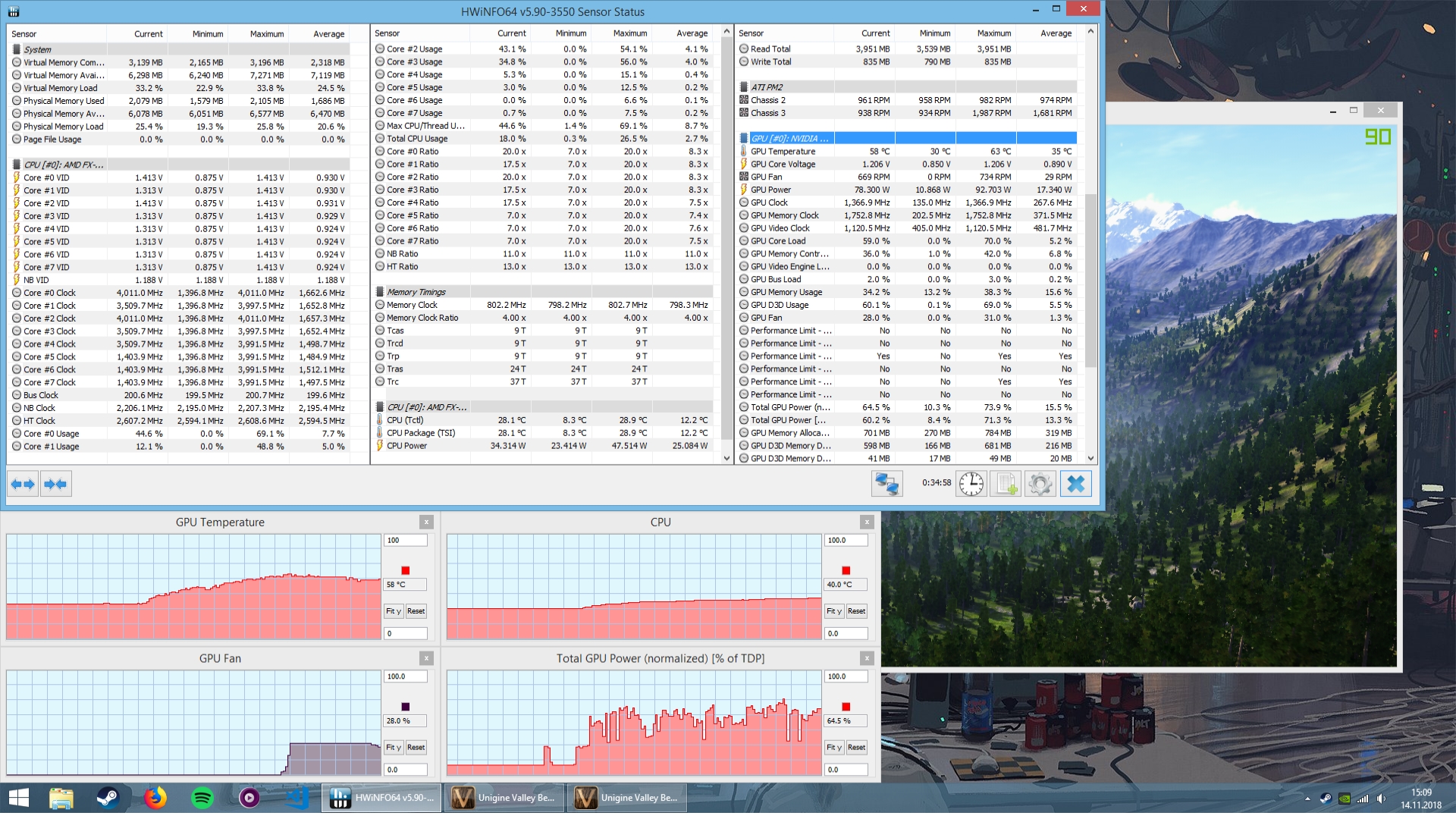Click scroll-down arrow of right sensor panel

pyautogui.click(x=1090, y=458)
